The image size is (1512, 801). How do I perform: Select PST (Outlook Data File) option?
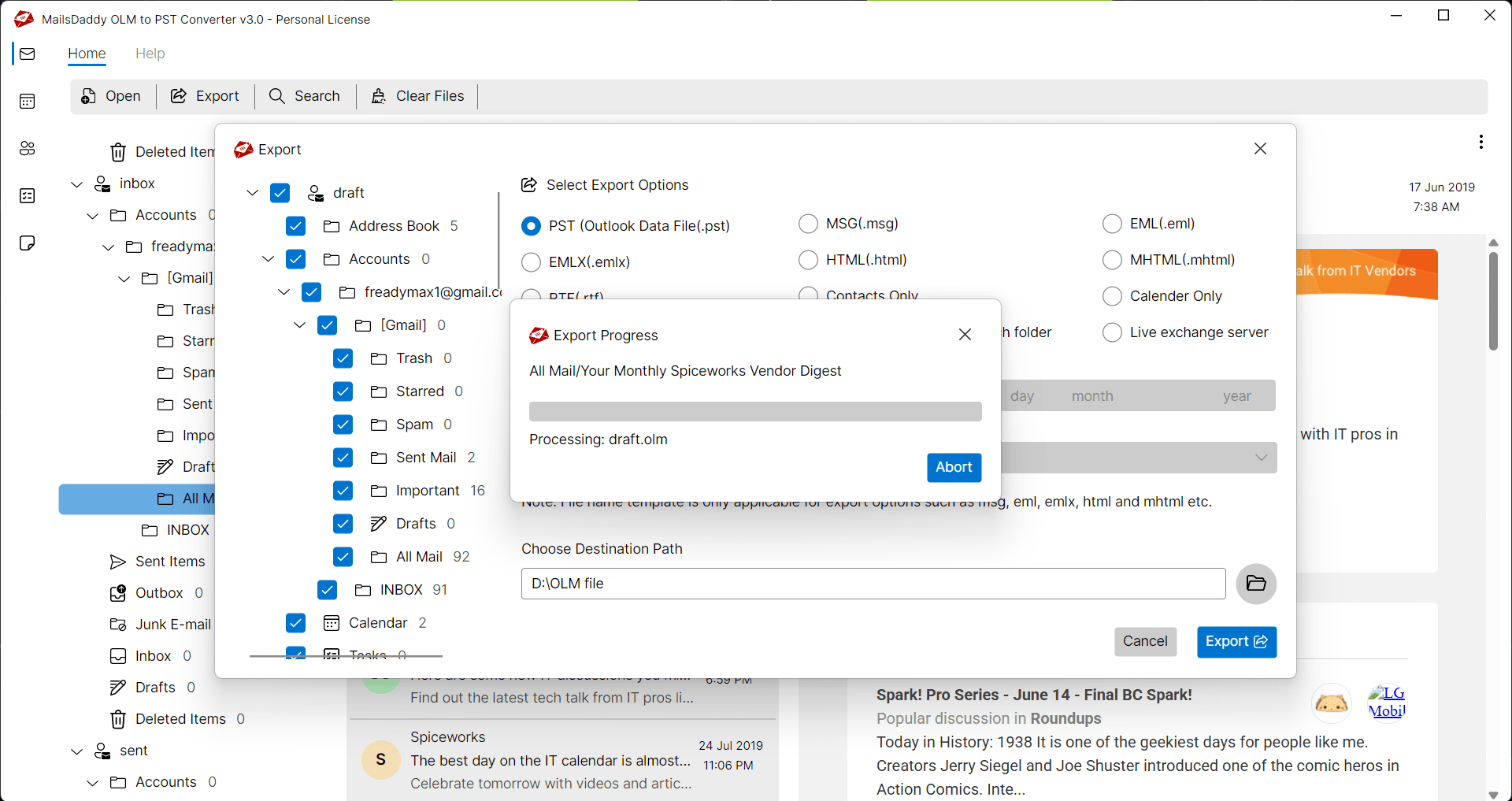pyautogui.click(x=532, y=226)
